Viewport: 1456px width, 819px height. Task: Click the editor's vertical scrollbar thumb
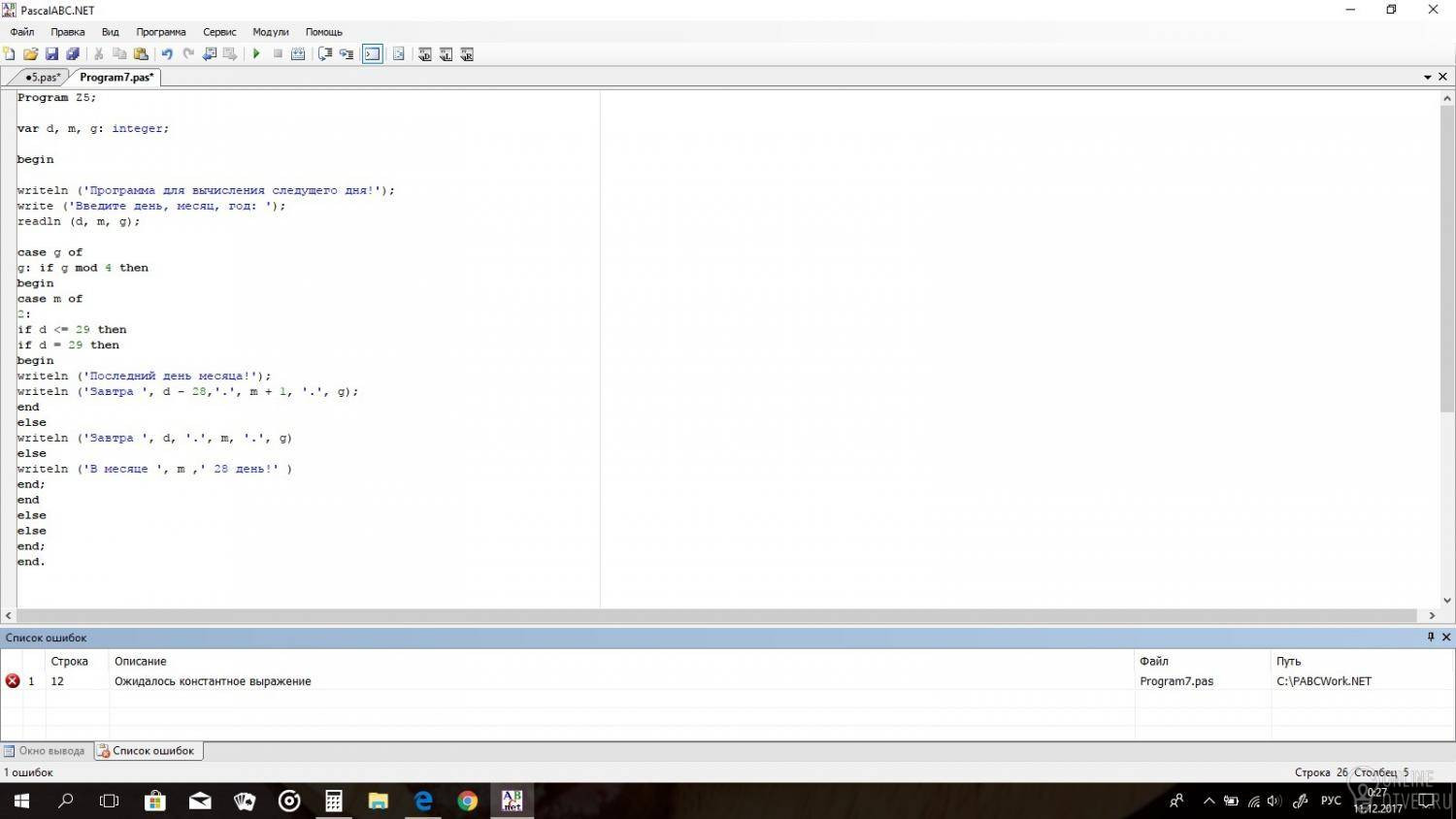click(1447, 260)
